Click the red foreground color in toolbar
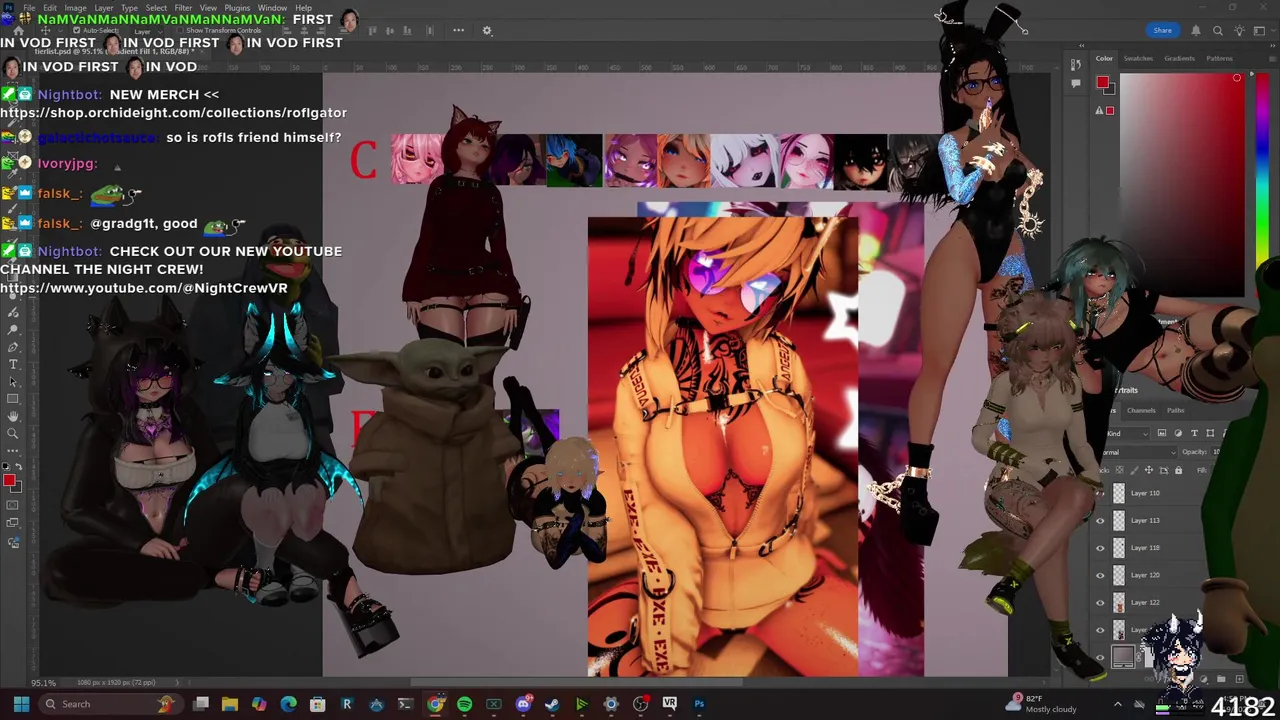 coord(9,481)
